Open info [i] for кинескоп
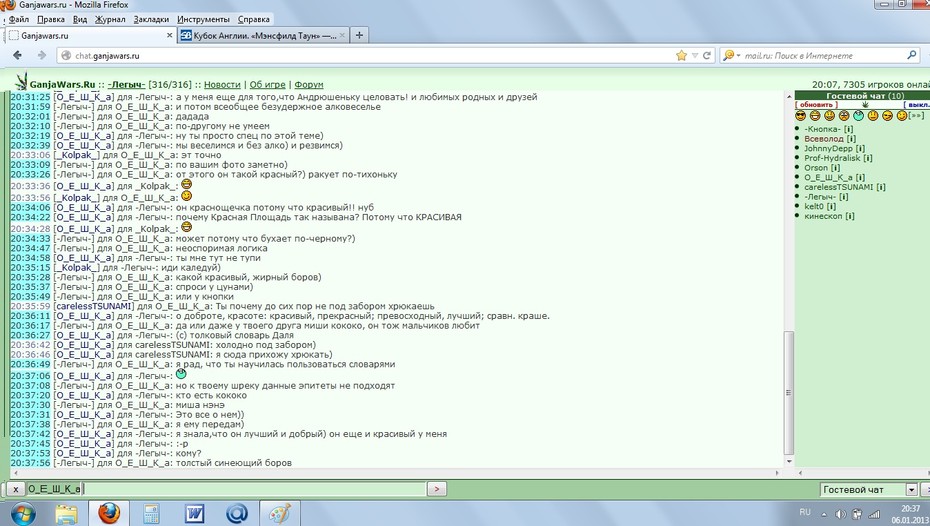The height and width of the screenshot is (526, 930). tap(849, 216)
